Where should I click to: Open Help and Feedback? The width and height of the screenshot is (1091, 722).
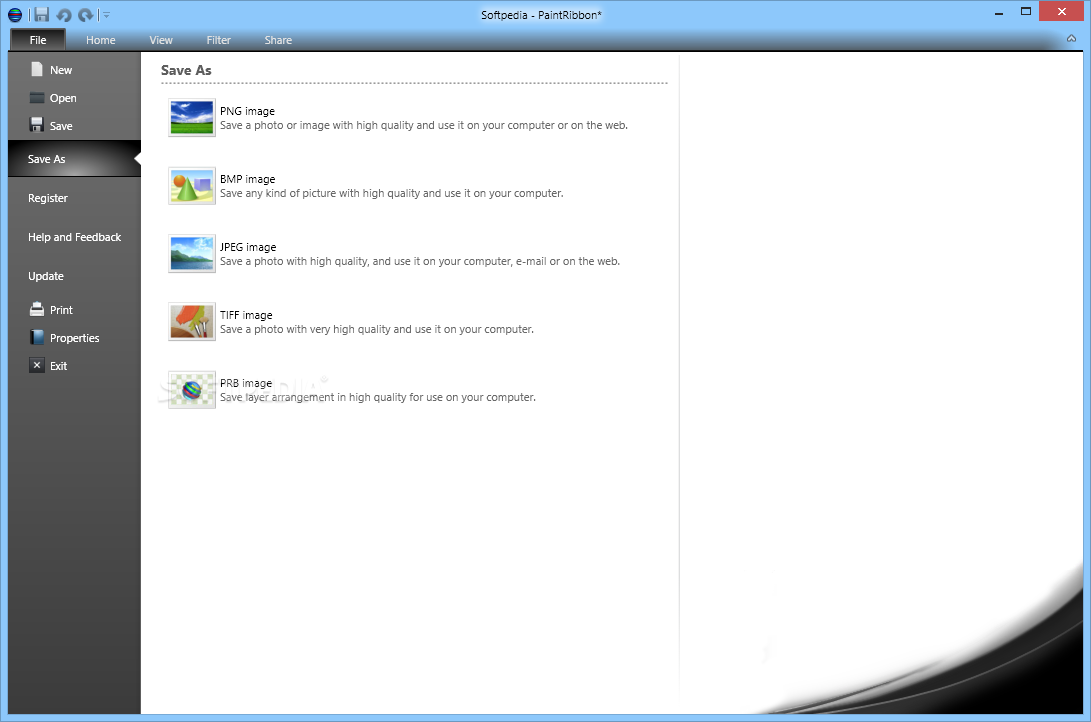click(x=74, y=237)
